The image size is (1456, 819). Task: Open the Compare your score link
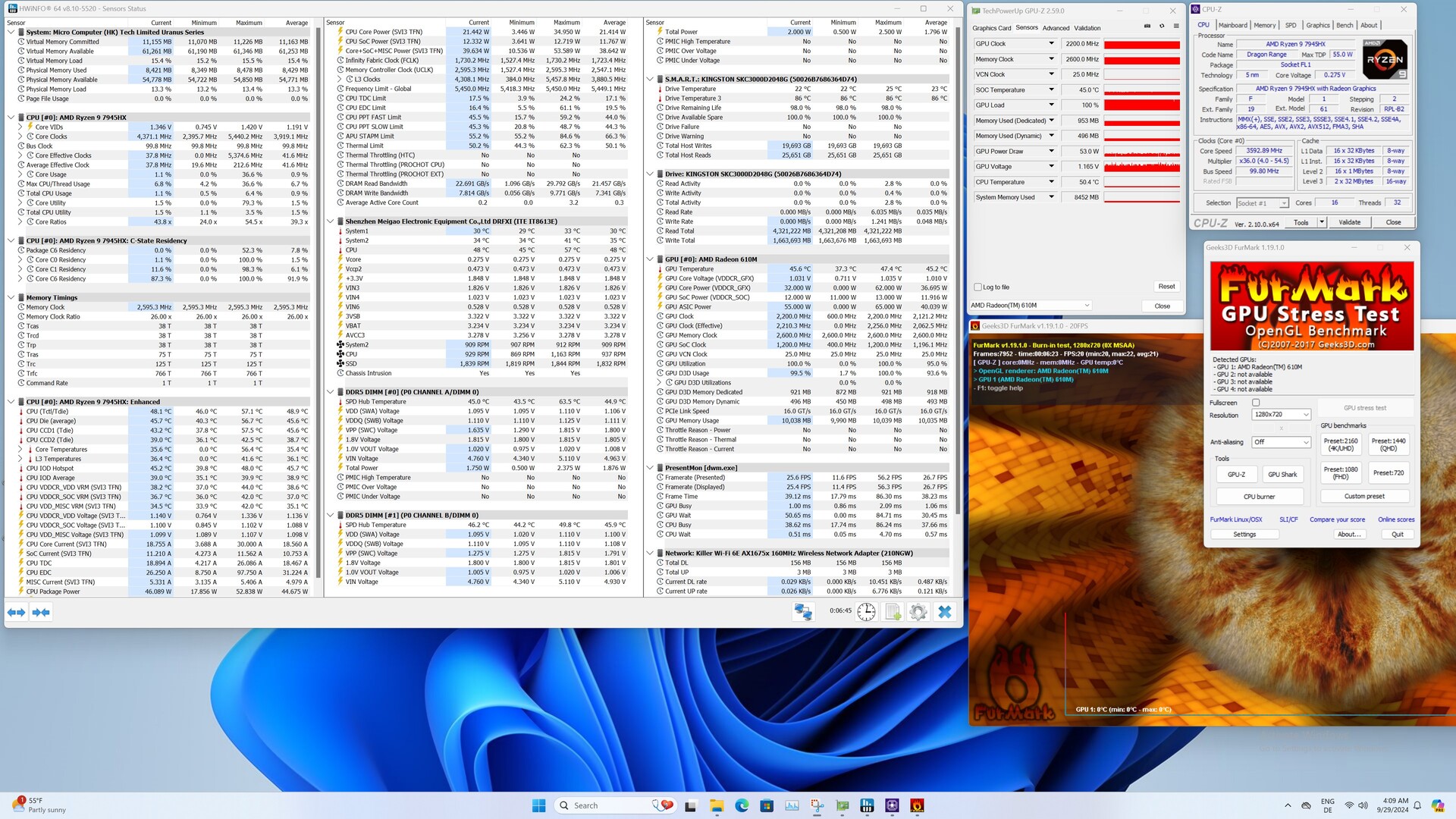coord(1337,519)
